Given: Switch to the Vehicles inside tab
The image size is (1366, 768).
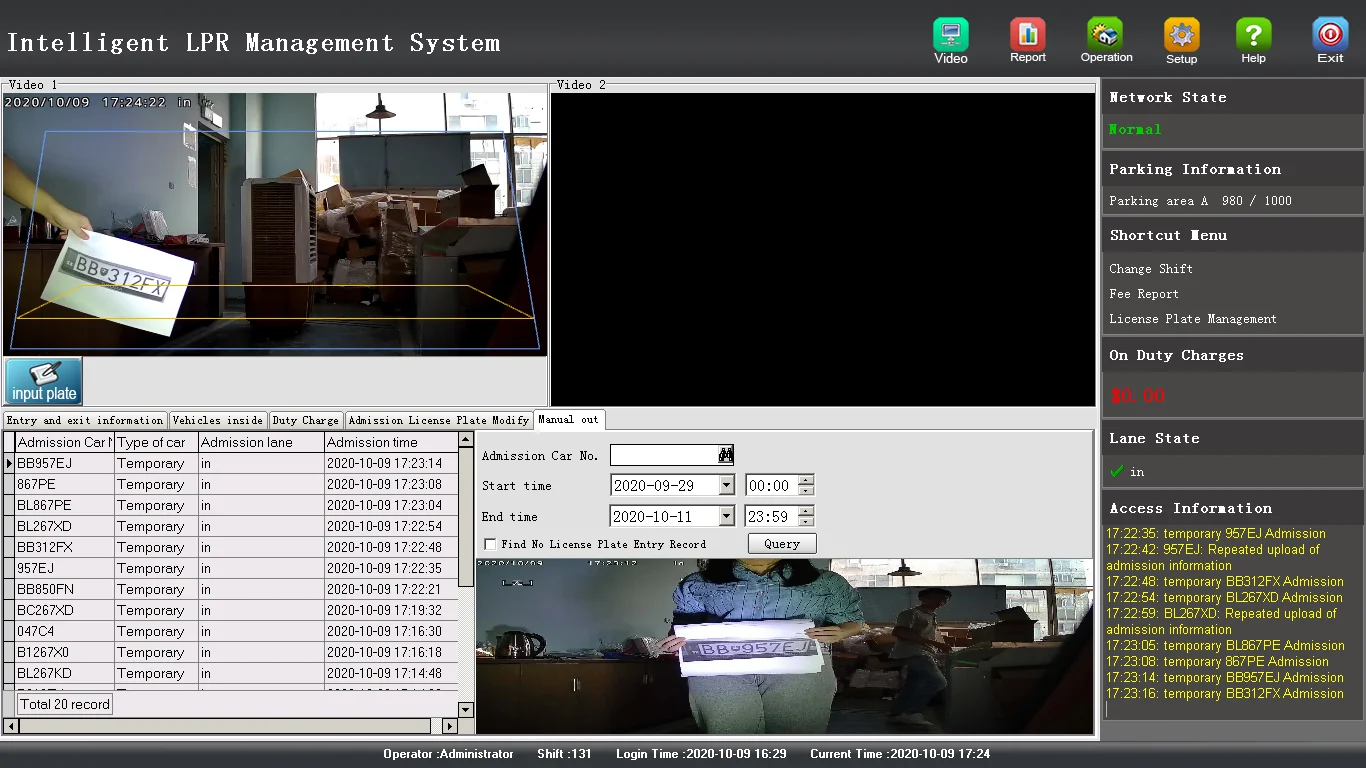Looking at the screenshot, I should pyautogui.click(x=217, y=420).
